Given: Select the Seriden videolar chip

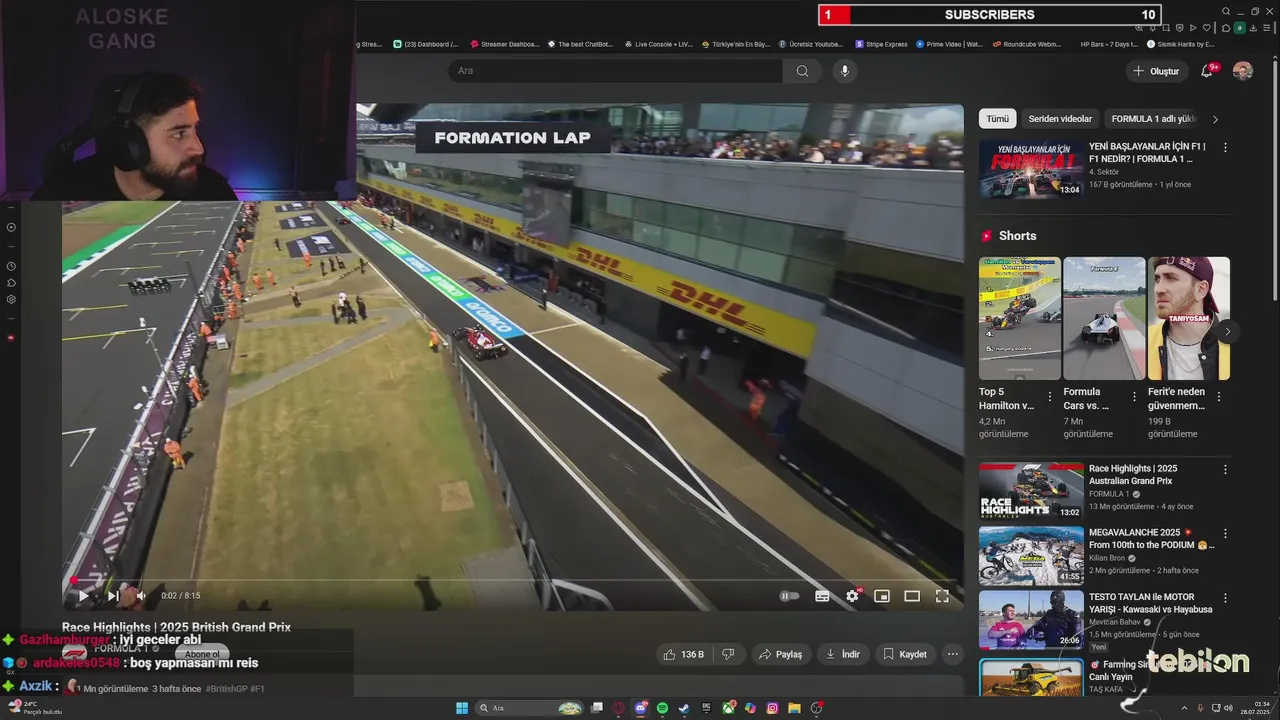Looking at the screenshot, I should (x=1060, y=119).
